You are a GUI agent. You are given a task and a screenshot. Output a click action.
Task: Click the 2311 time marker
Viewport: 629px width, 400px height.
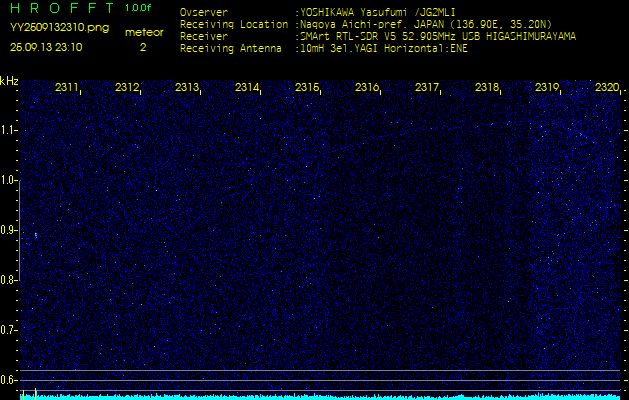[x=67, y=88]
